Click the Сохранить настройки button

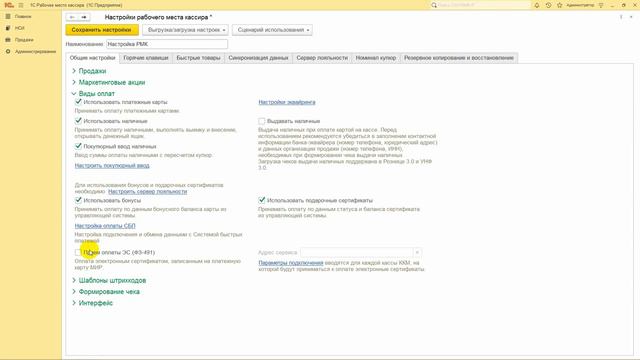pyautogui.click(x=102, y=30)
